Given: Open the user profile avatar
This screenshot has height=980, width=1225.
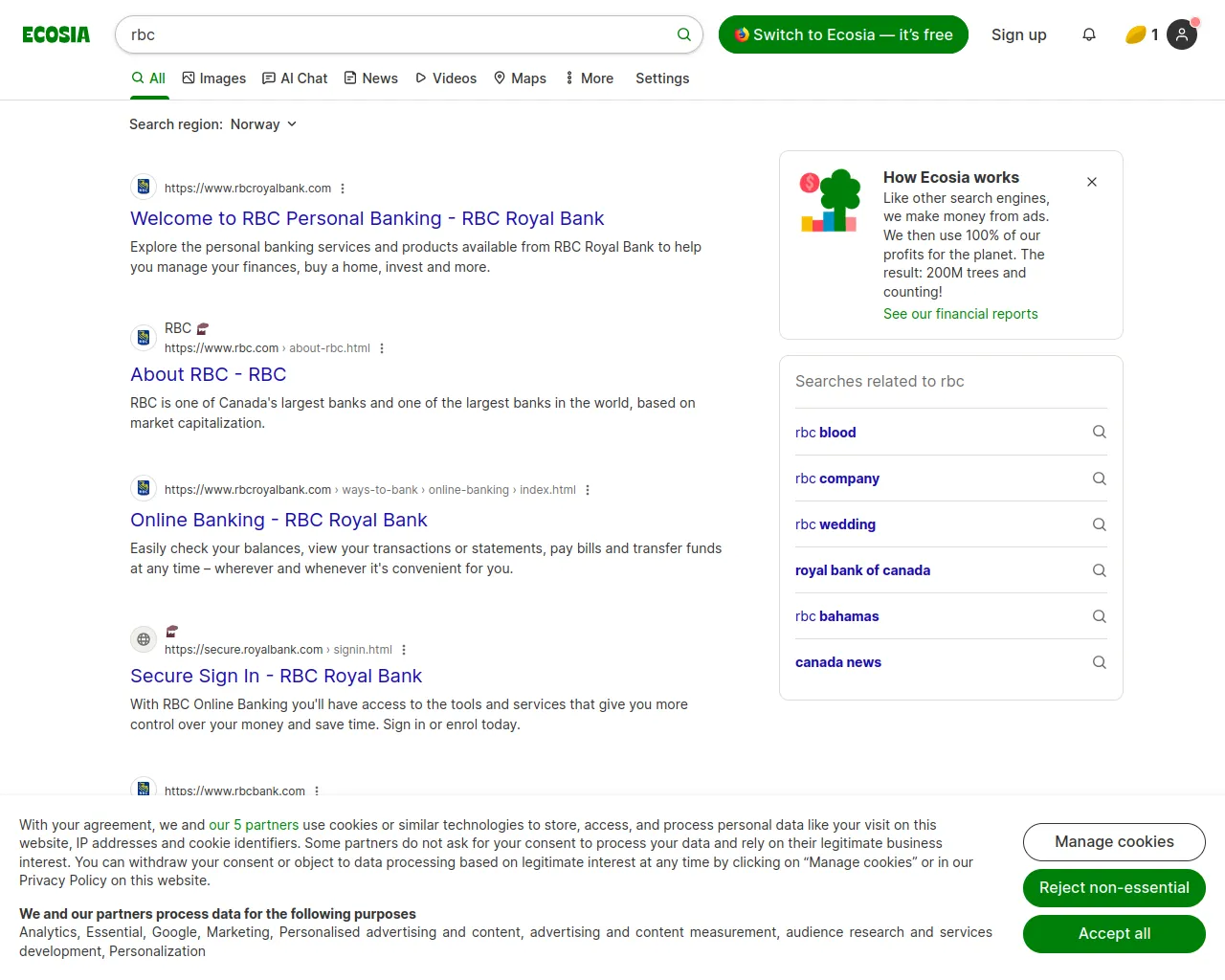Looking at the screenshot, I should click(x=1182, y=34).
